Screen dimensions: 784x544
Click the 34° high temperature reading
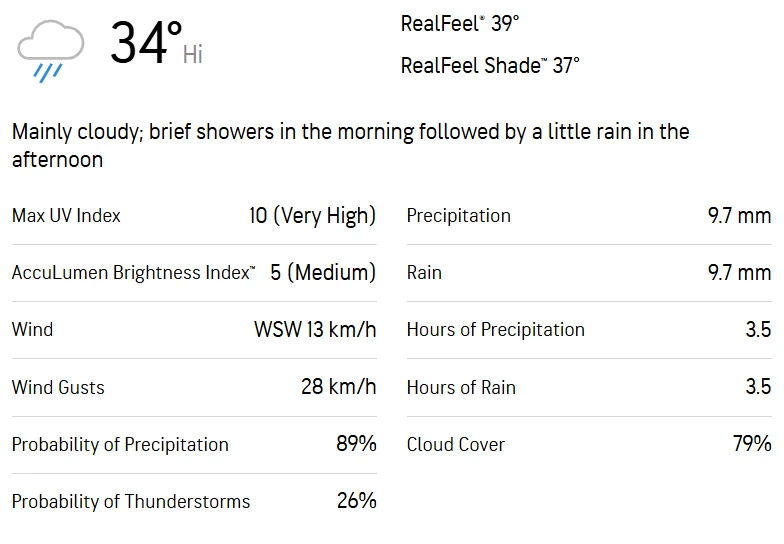pyautogui.click(x=144, y=44)
